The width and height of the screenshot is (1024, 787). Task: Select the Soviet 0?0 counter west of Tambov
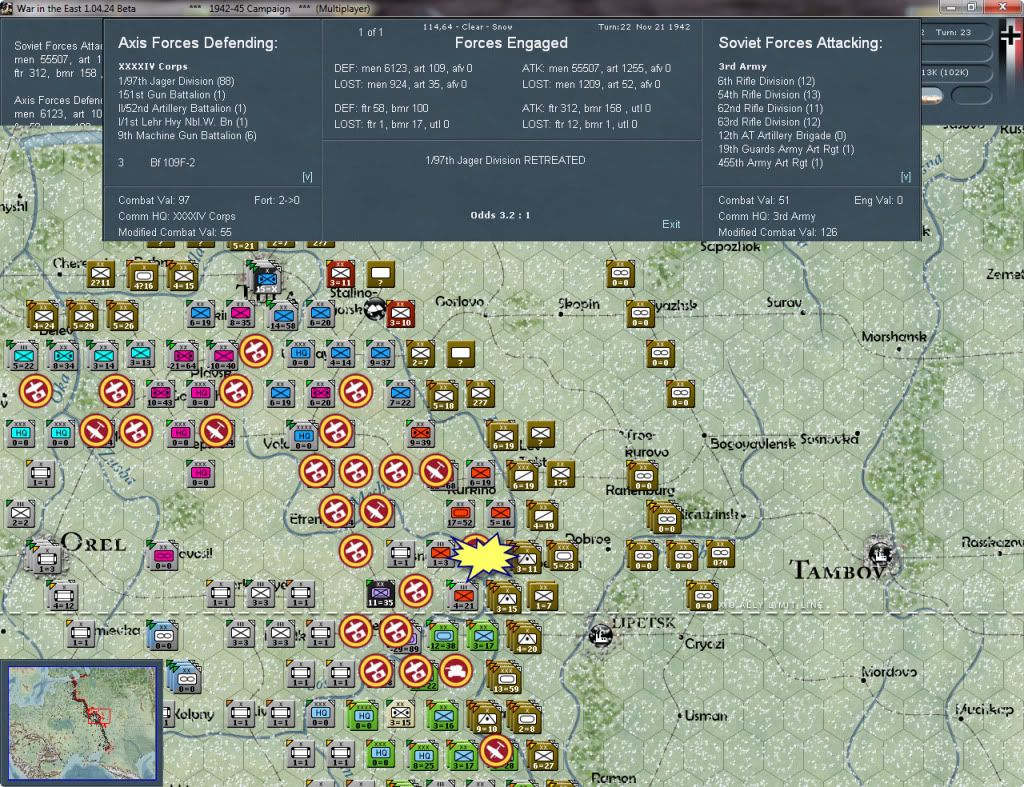click(x=720, y=554)
